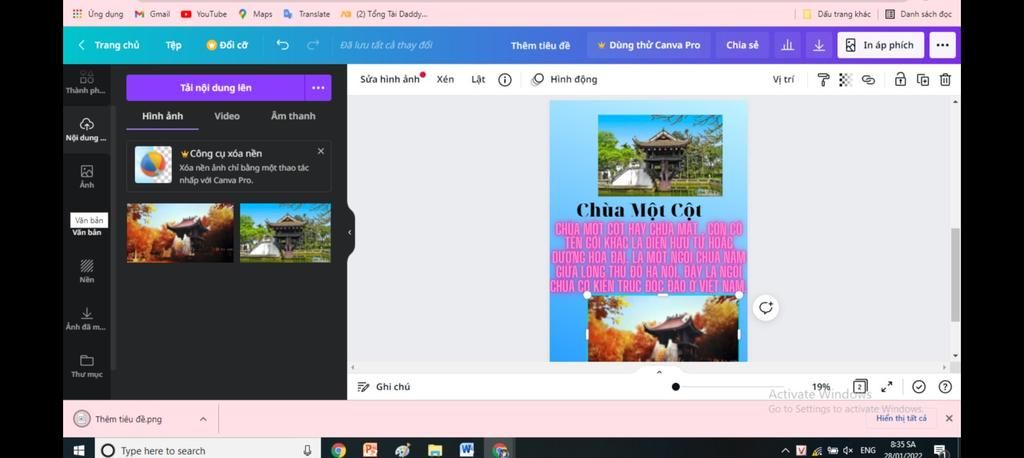
Task: Expand the page list chevron below canvas
Action: click(x=659, y=372)
